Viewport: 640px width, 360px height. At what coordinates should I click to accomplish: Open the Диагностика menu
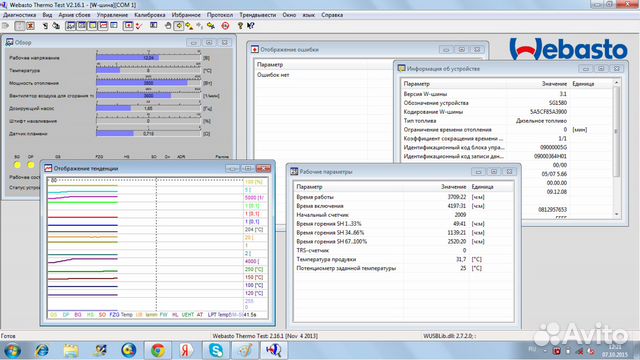coord(20,15)
